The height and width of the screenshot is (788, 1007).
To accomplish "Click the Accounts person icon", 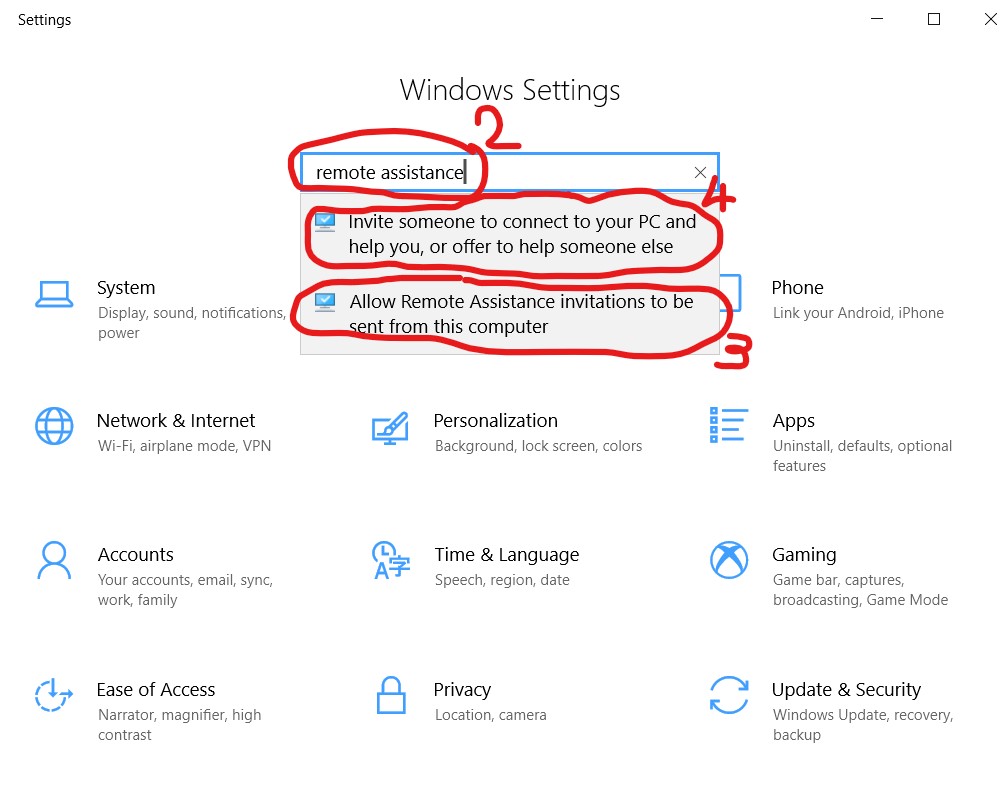I will pyautogui.click(x=54, y=560).
